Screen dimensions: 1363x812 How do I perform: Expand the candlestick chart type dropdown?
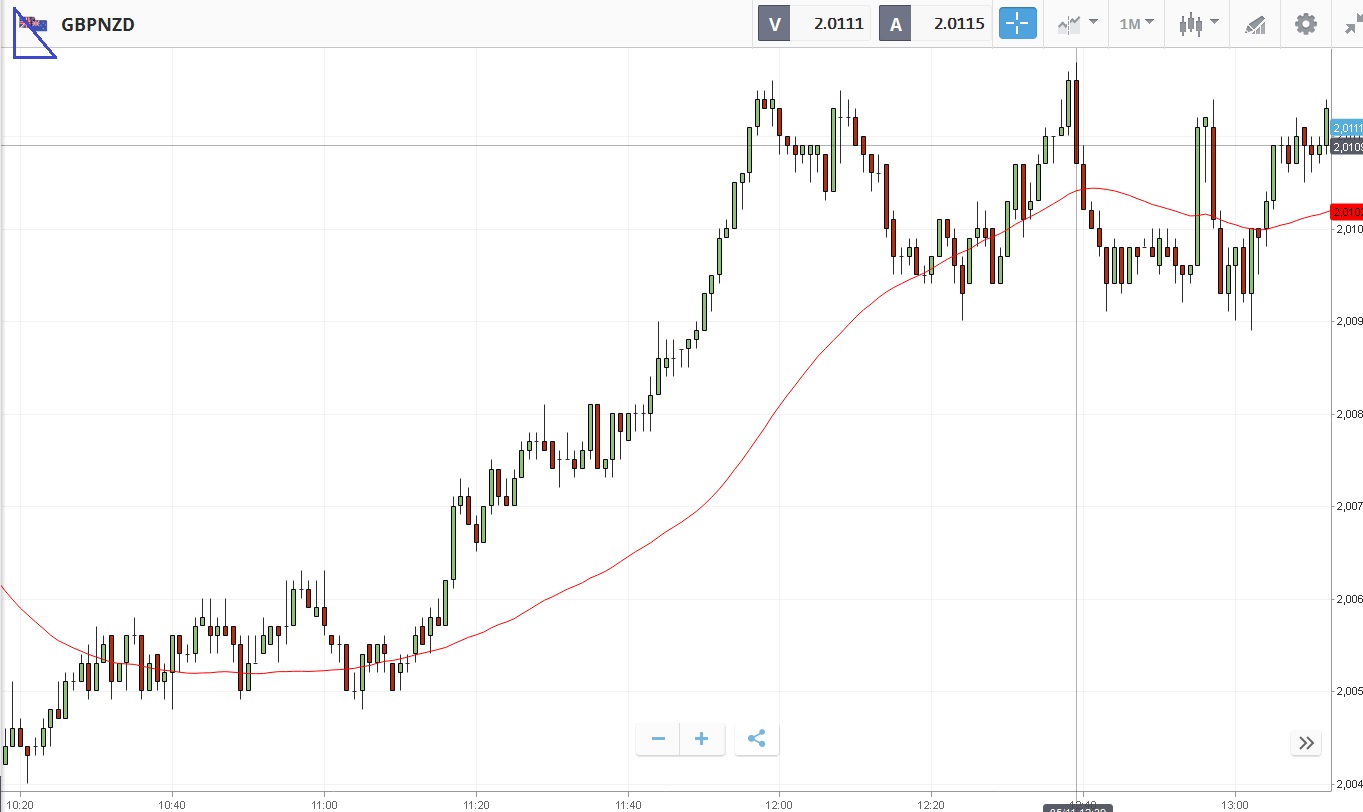pos(1198,24)
